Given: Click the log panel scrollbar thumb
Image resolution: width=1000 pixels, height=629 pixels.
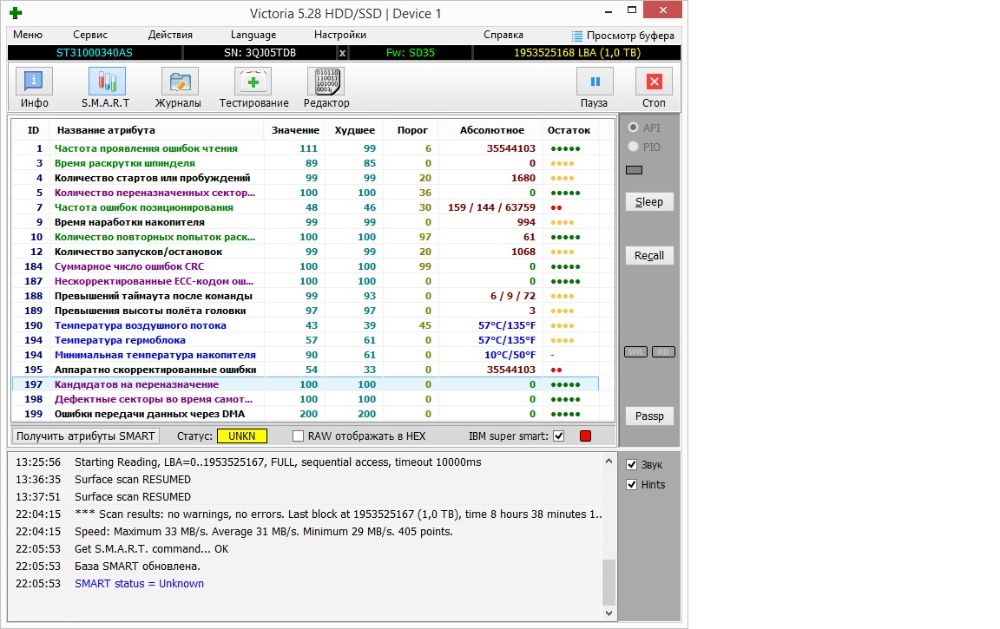Looking at the screenshot, I should pyautogui.click(x=608, y=581).
